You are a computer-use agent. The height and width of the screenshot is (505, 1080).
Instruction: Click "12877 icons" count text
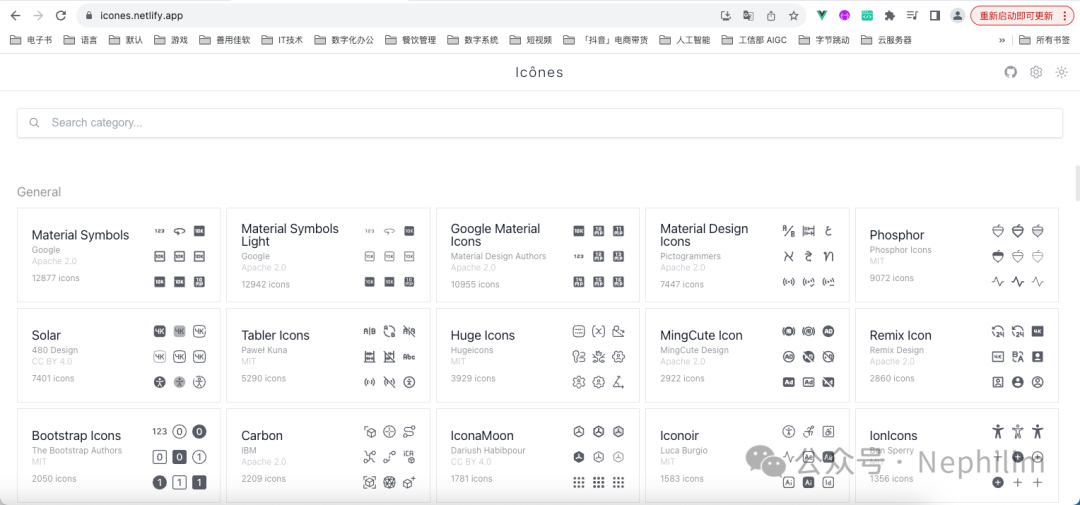click(56, 278)
